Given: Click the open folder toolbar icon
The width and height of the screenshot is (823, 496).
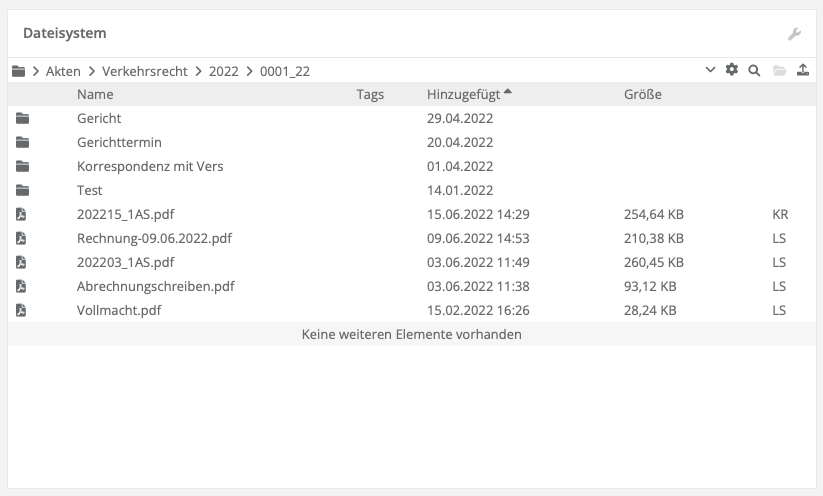Looking at the screenshot, I should point(779,70).
